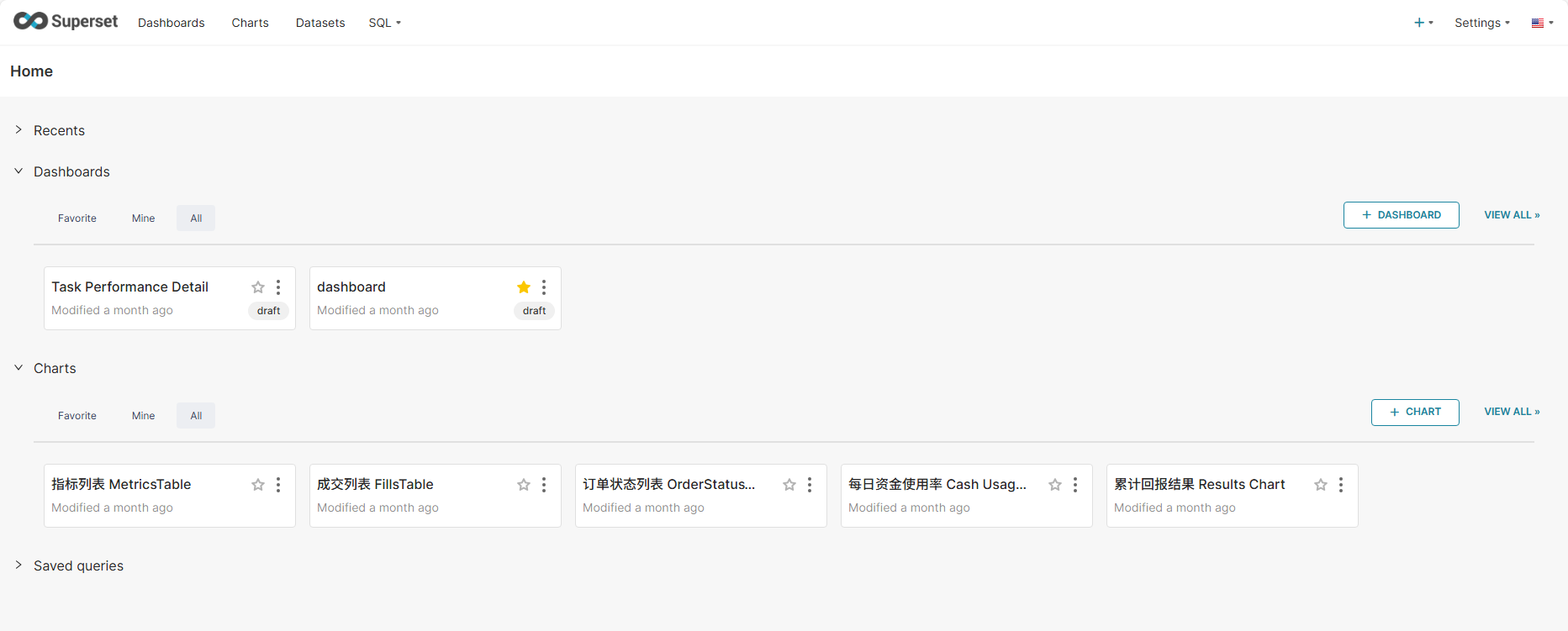Screen dimensions: 1568x631
Task: Open more options for 指标列表 MetricsTable
Action: pyautogui.click(x=278, y=485)
